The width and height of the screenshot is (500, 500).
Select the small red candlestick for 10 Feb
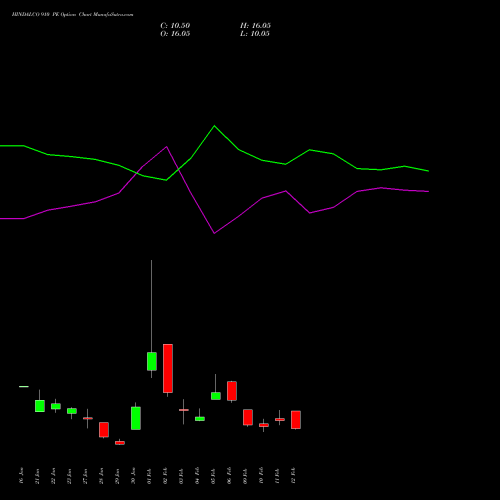coord(264,425)
